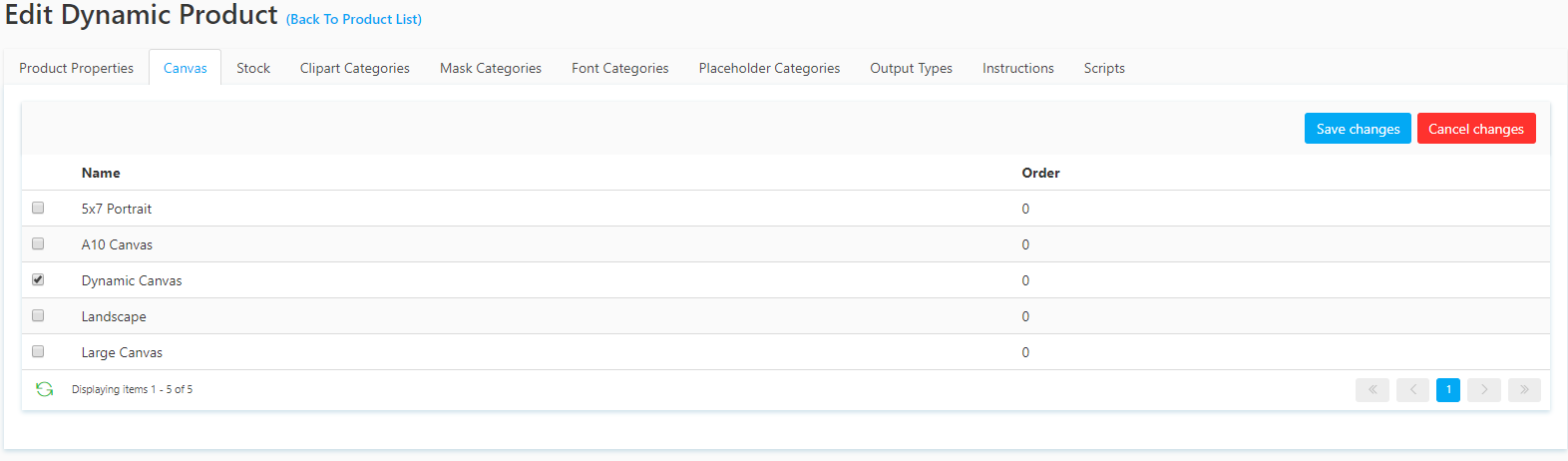This screenshot has width=1568, height=461.
Task: Switch to the Stock tab
Action: 253,68
